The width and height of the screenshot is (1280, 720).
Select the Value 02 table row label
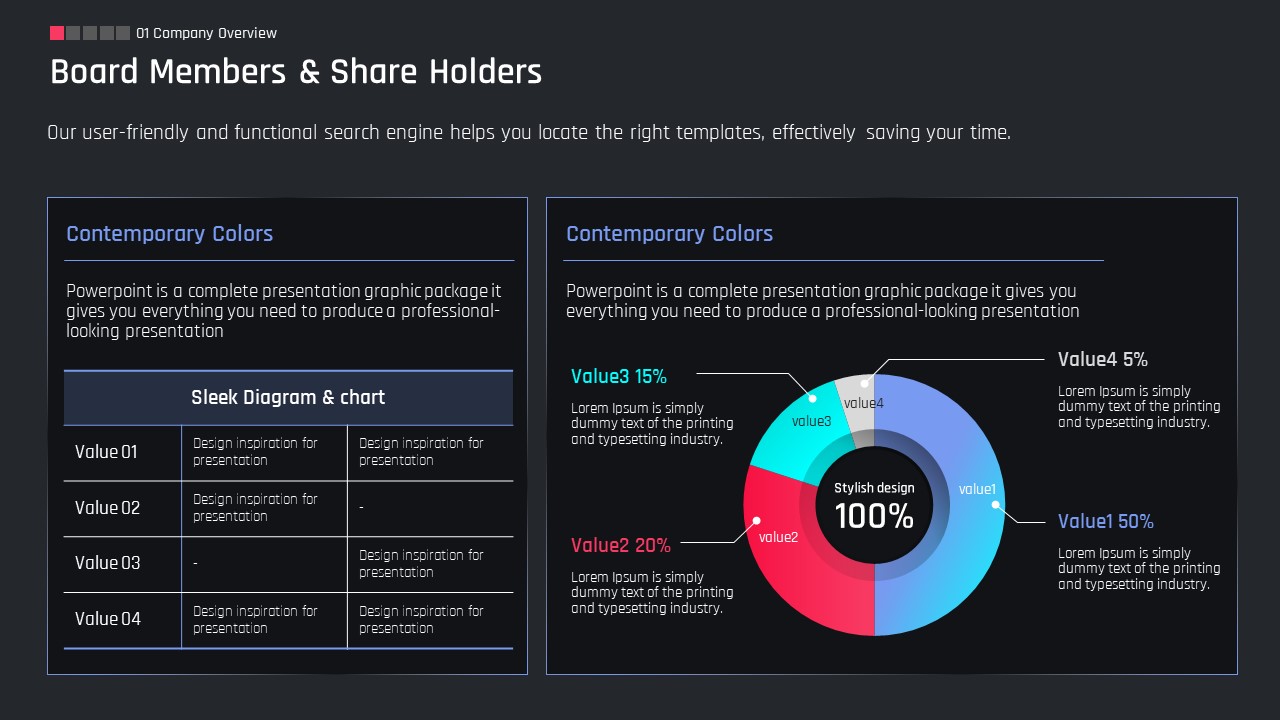pos(107,507)
